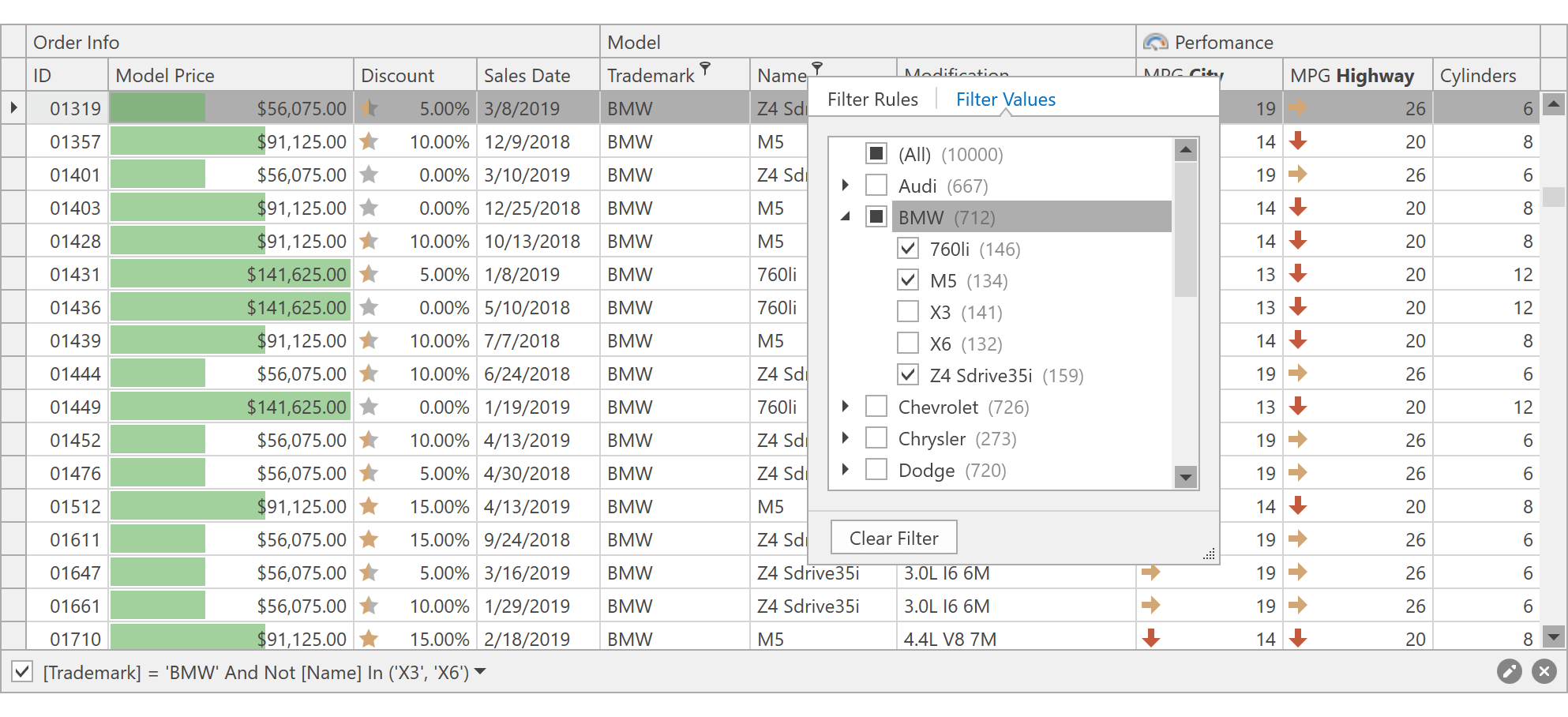This screenshot has width=1568, height=717.
Task: Click the Model Price bar for row 01431
Action: [x=231, y=274]
